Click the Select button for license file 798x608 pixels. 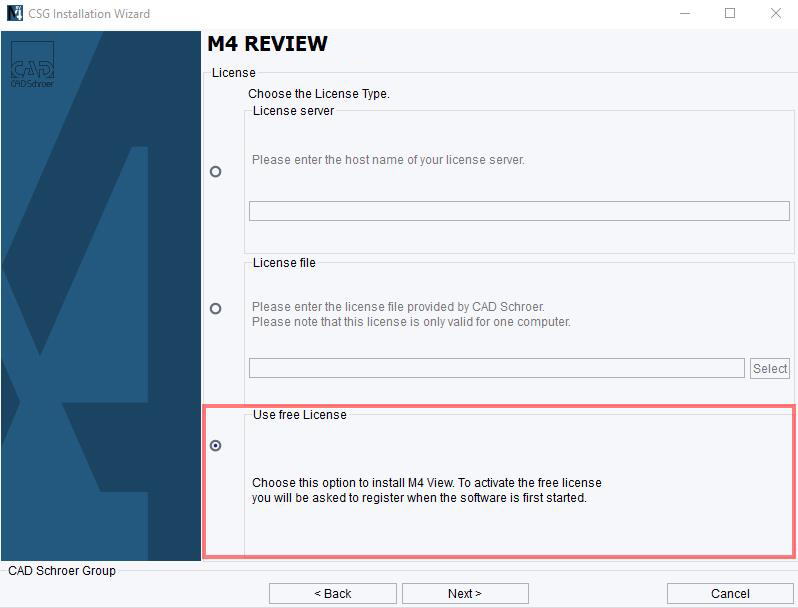770,368
